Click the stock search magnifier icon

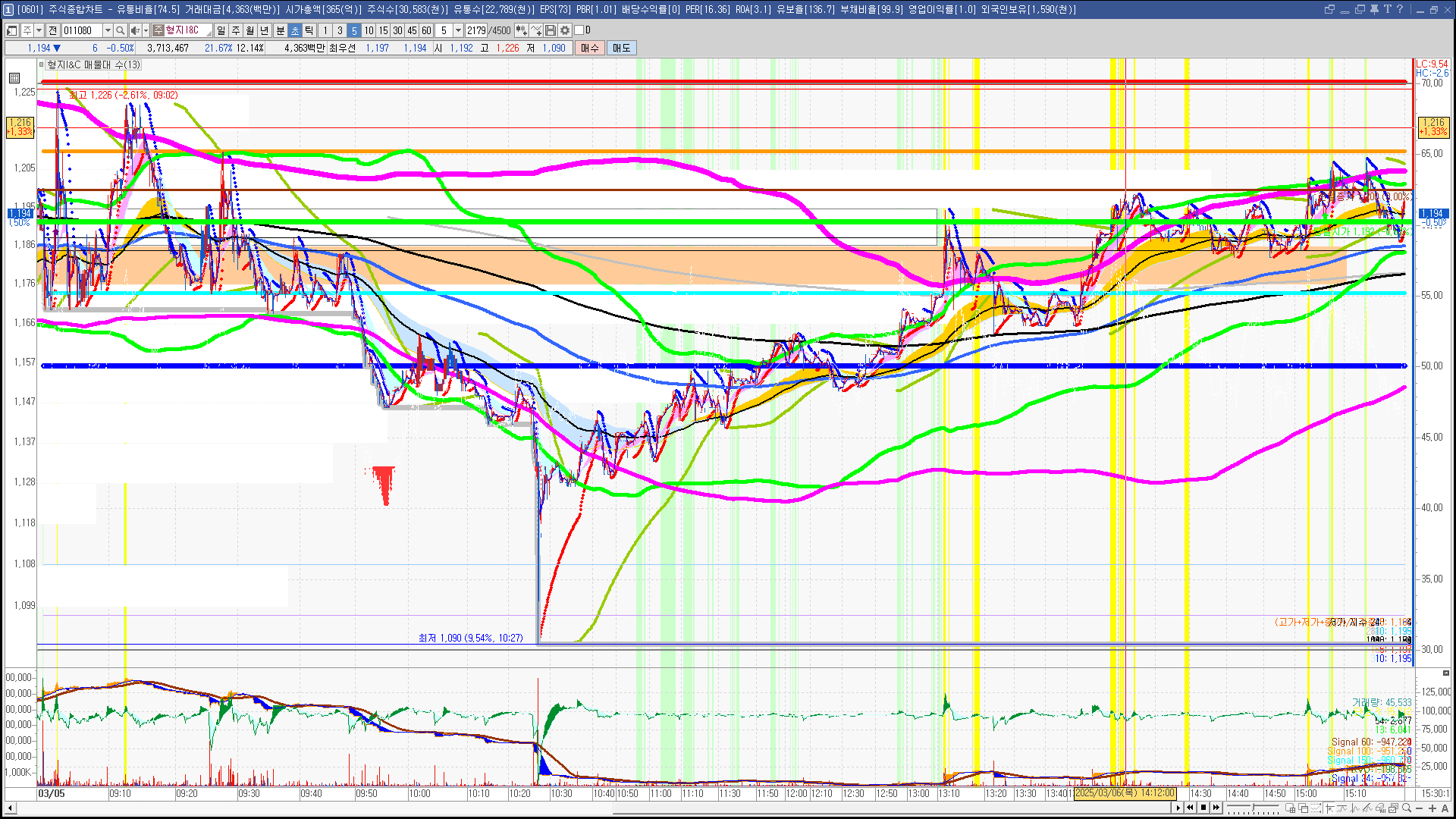click(120, 30)
